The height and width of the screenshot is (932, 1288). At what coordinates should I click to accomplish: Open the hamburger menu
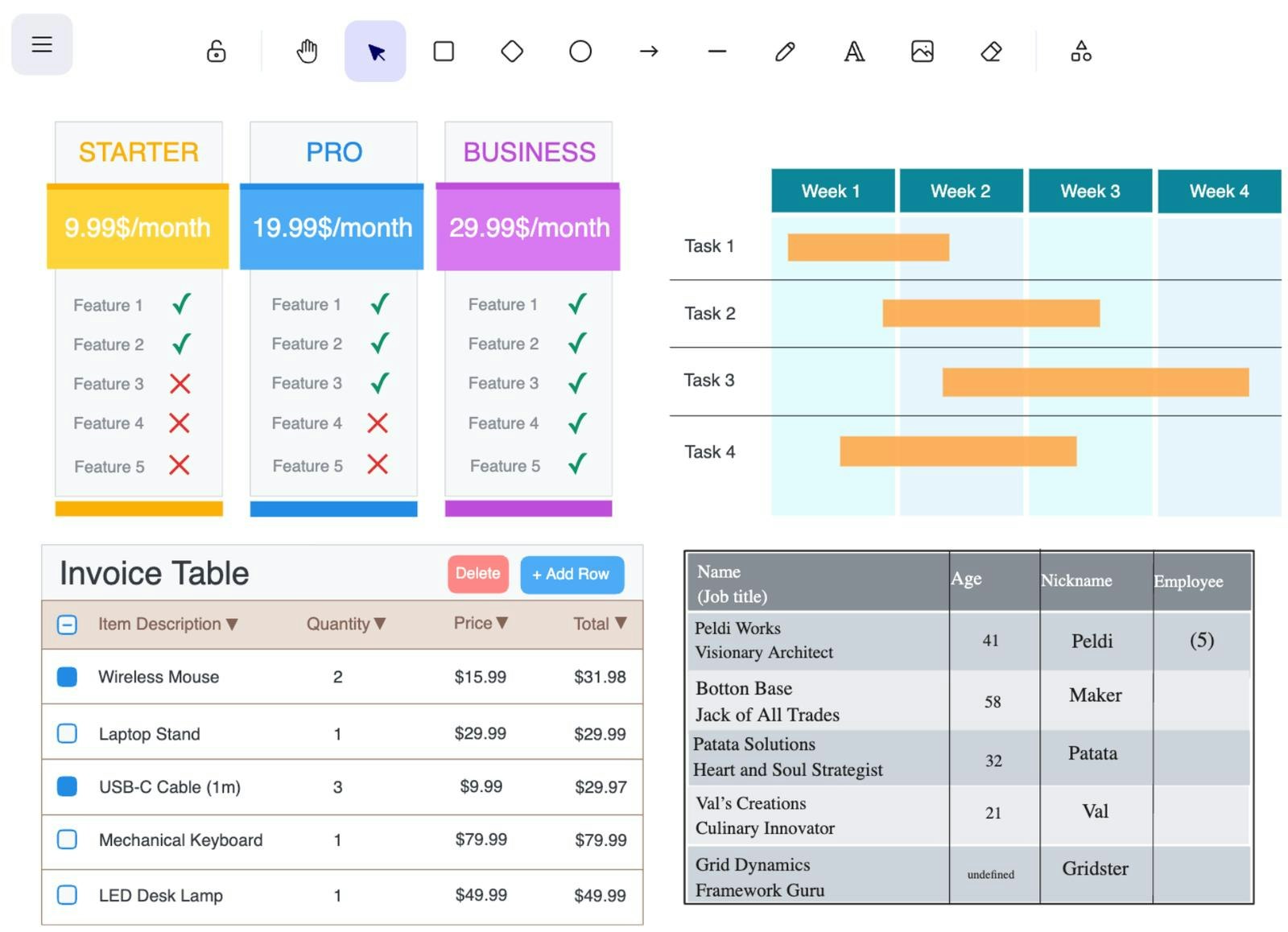[42, 44]
